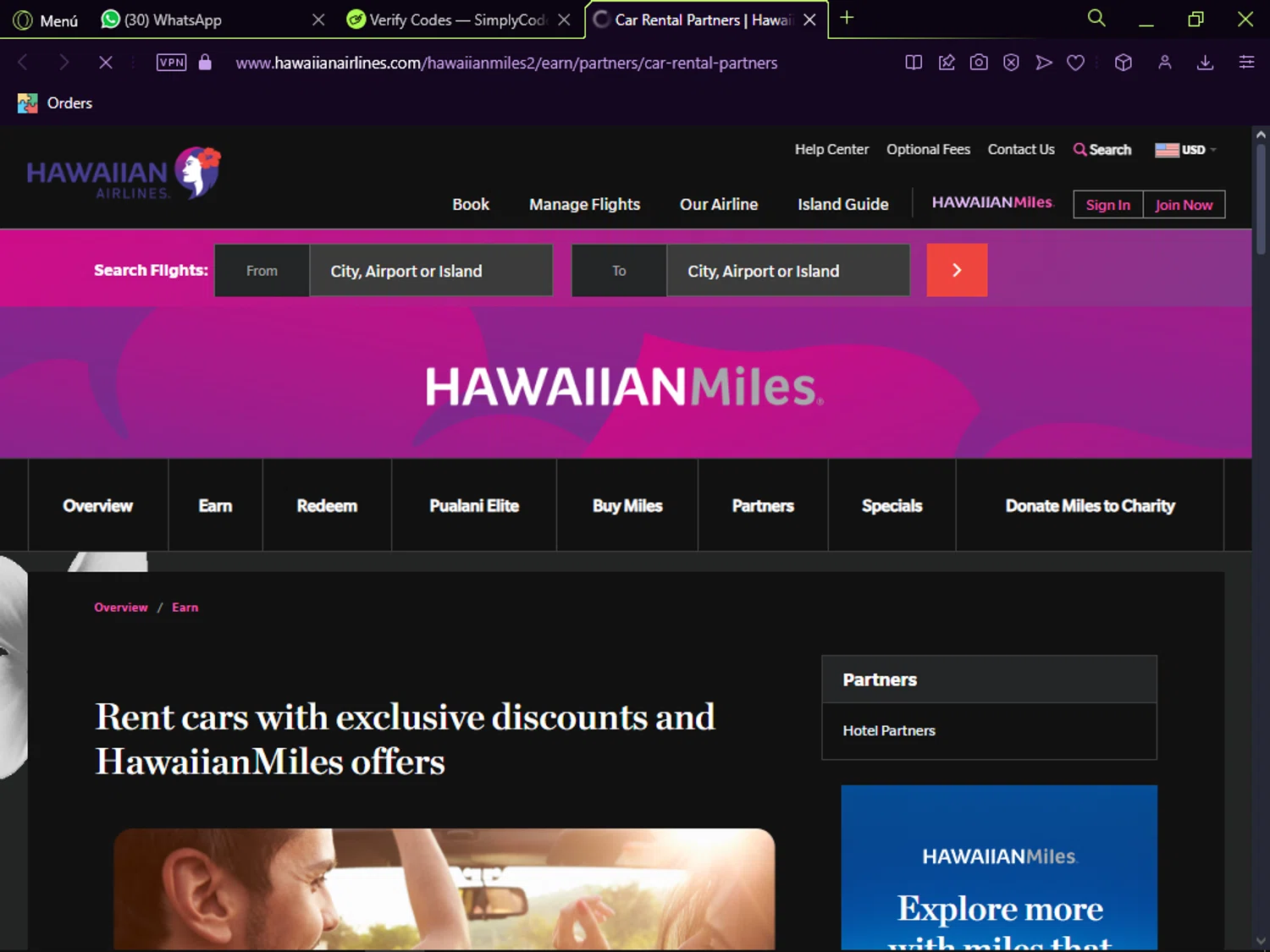
Task: Expand the USD currency dropdown
Action: tap(1186, 150)
